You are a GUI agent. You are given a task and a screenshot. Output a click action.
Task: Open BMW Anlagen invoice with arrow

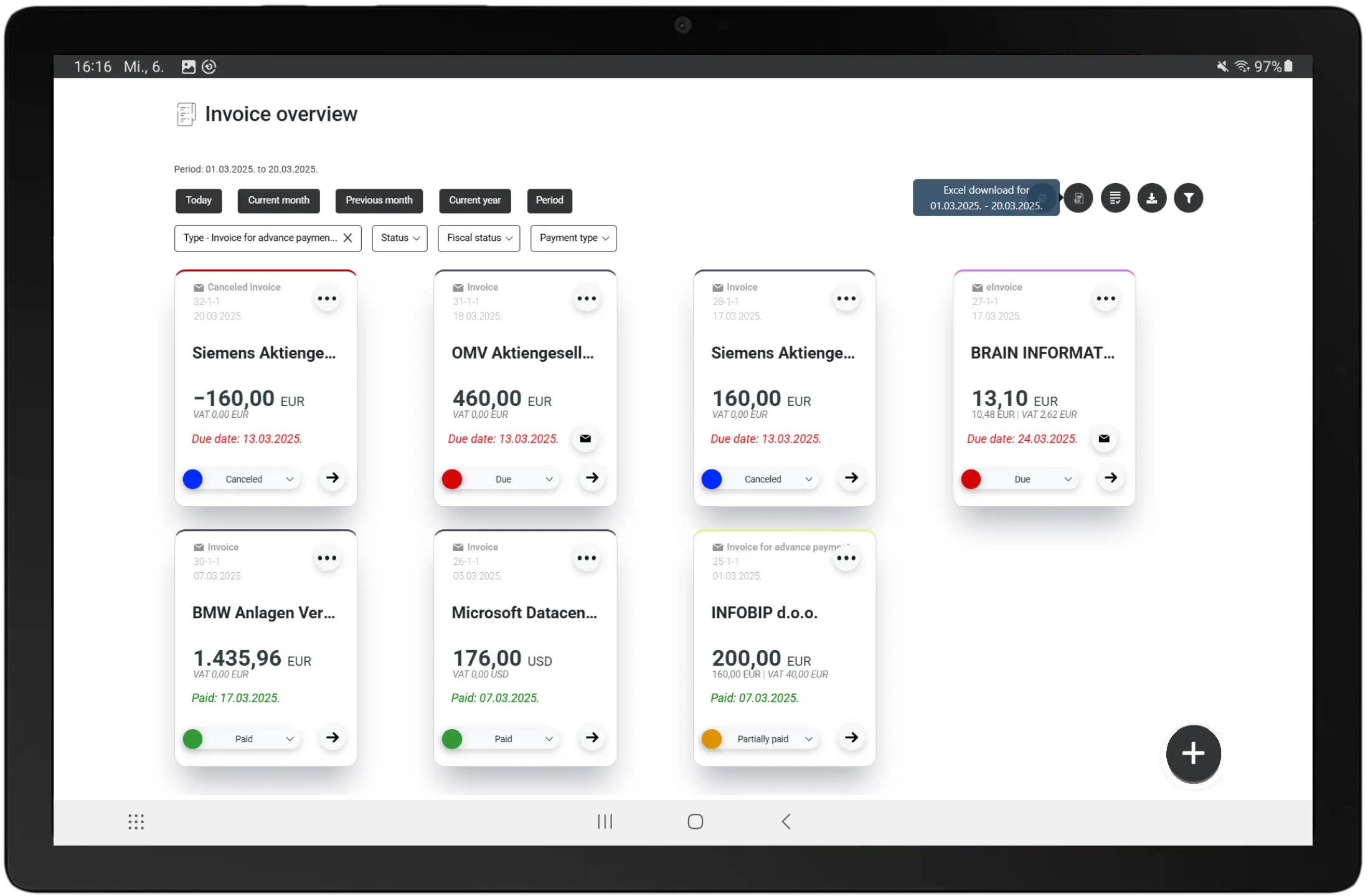(x=333, y=738)
